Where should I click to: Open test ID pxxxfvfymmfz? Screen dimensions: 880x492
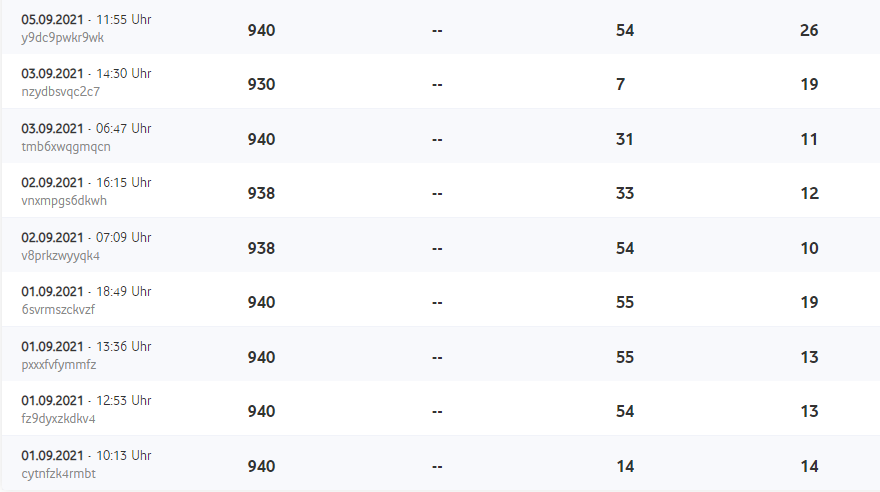59,365
